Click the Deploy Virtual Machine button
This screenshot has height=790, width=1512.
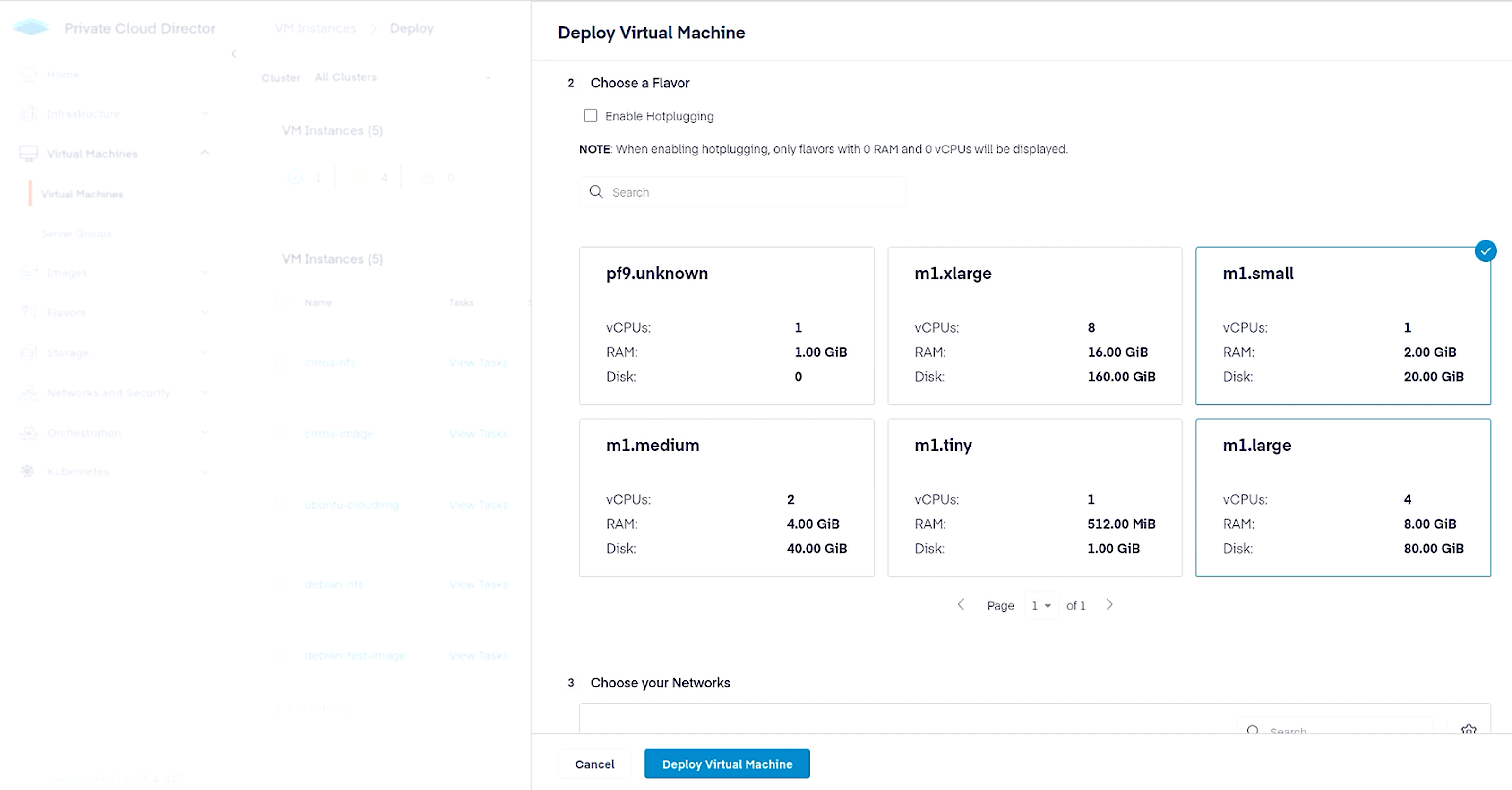coord(727,764)
